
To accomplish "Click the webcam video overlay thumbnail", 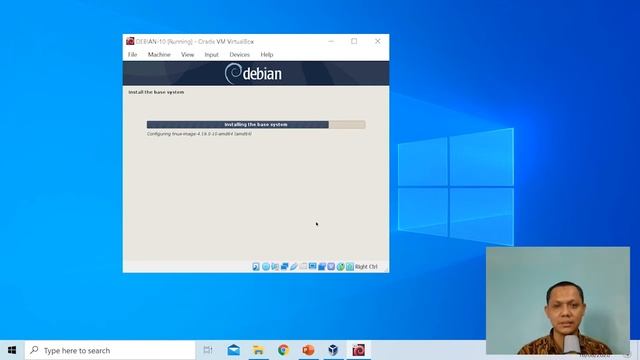I will (x=558, y=300).
